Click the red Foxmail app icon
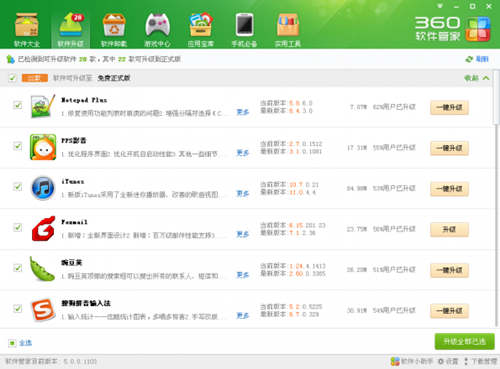 click(x=43, y=229)
